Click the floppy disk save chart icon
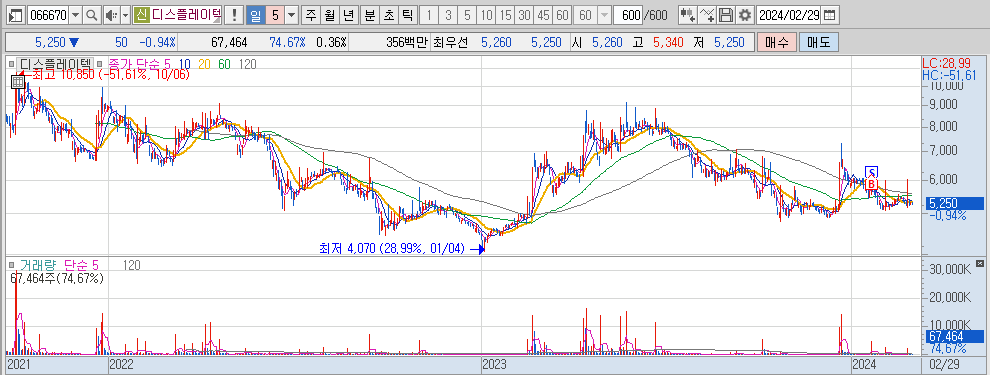The width and height of the screenshot is (990, 375). [x=727, y=15]
